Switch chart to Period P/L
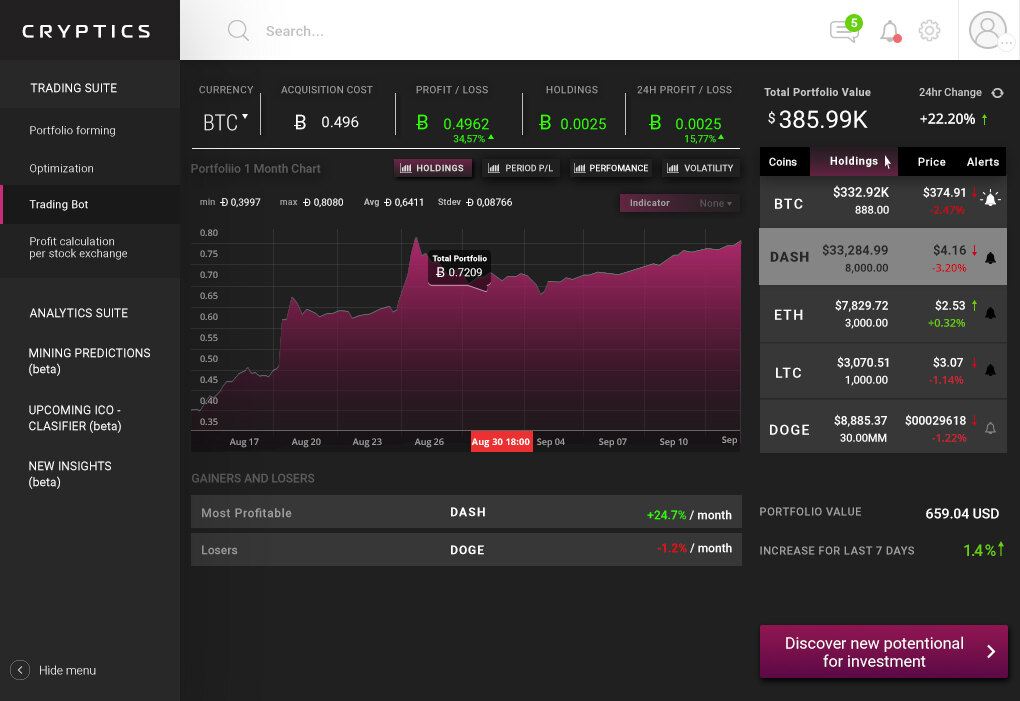The height and width of the screenshot is (701, 1020). click(x=521, y=168)
